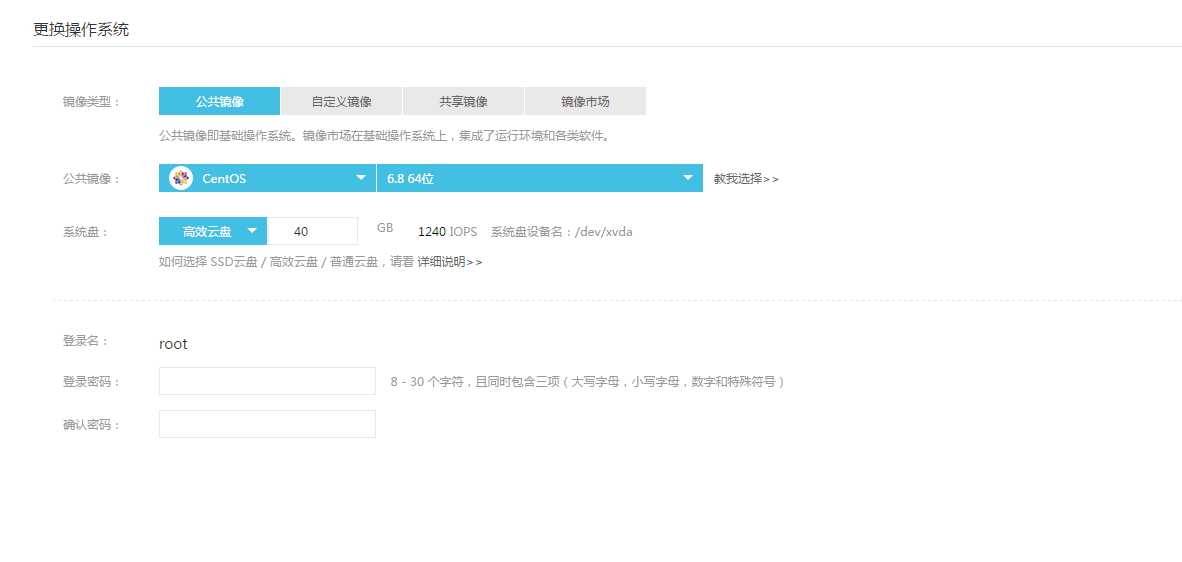Open the 共享镜像 tab
This screenshot has width=1182, height=562.
coord(464,101)
